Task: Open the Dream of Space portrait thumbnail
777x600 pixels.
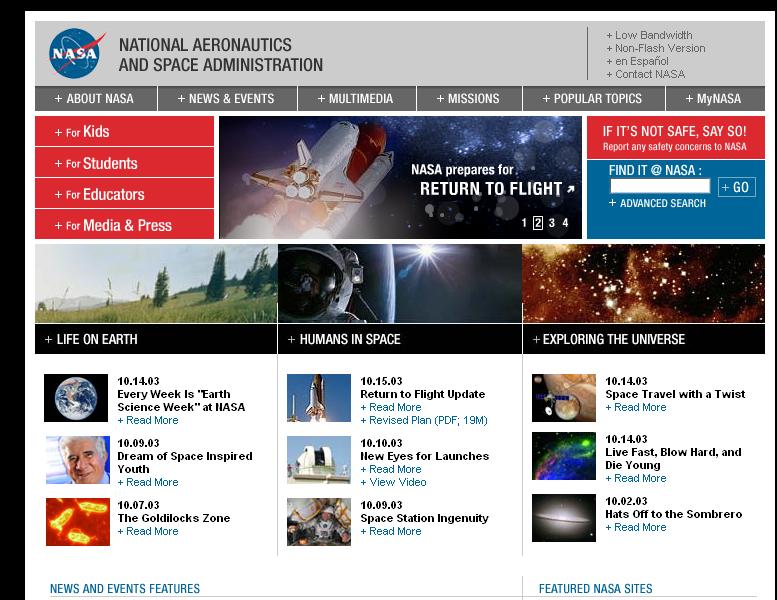Action: 77,460
